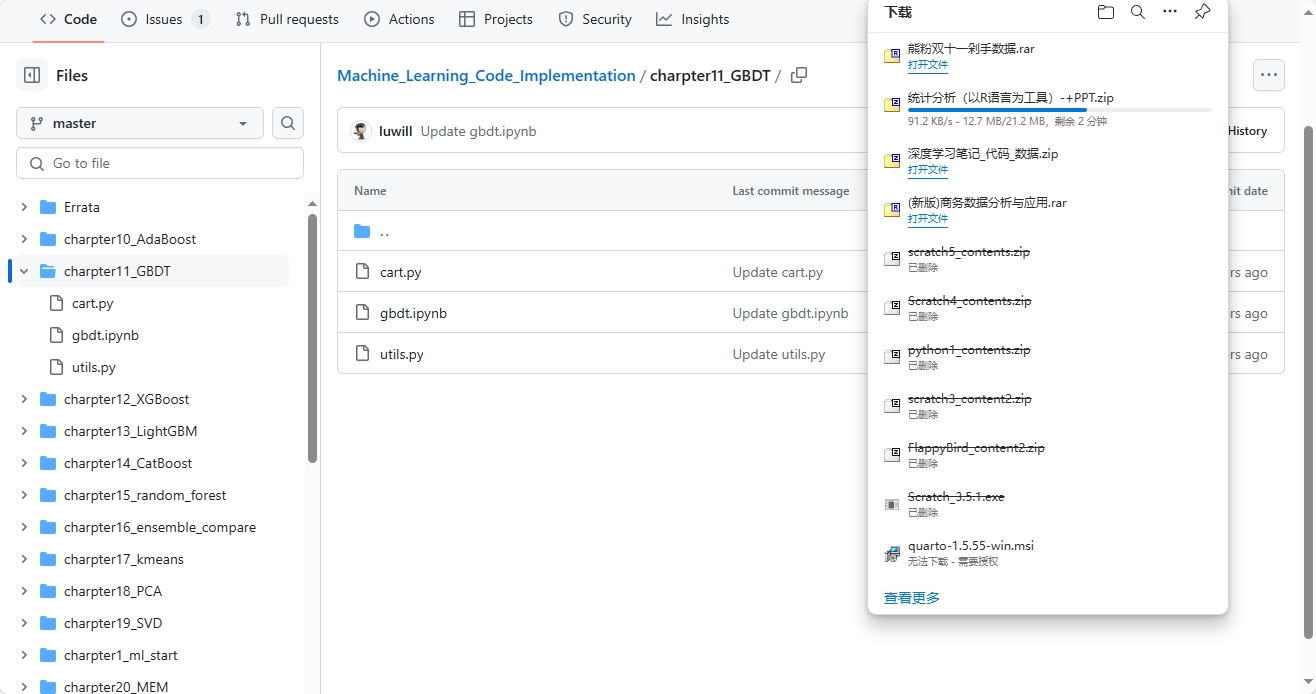Image resolution: width=1316 pixels, height=694 pixels.
Task: Click quarto msi installer file icon
Action: coord(892,553)
